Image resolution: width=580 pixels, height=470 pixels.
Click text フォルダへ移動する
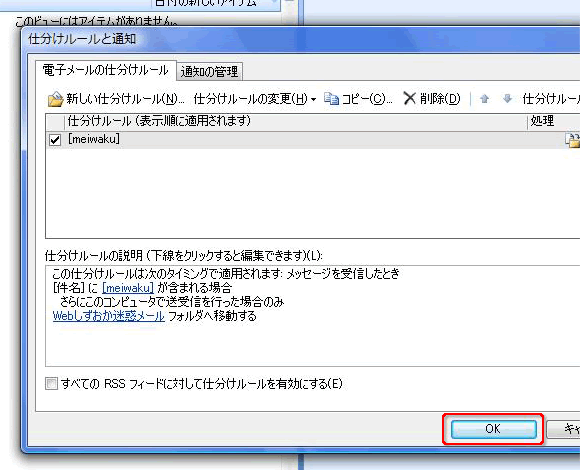(212, 316)
